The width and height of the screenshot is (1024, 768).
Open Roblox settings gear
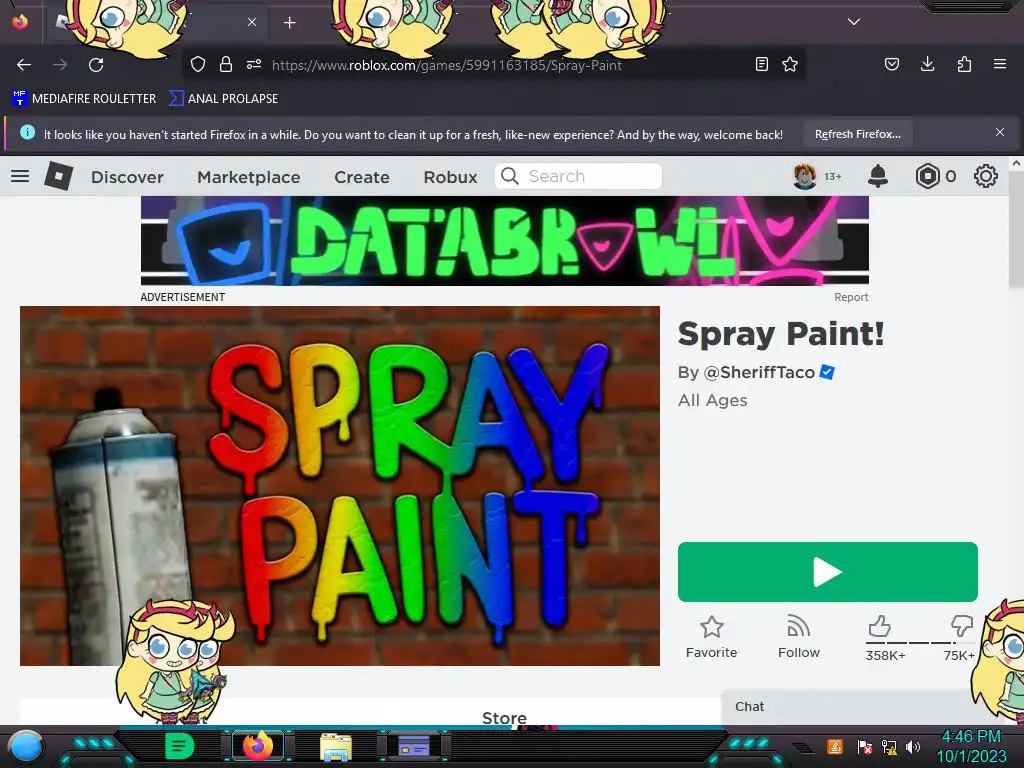point(985,176)
